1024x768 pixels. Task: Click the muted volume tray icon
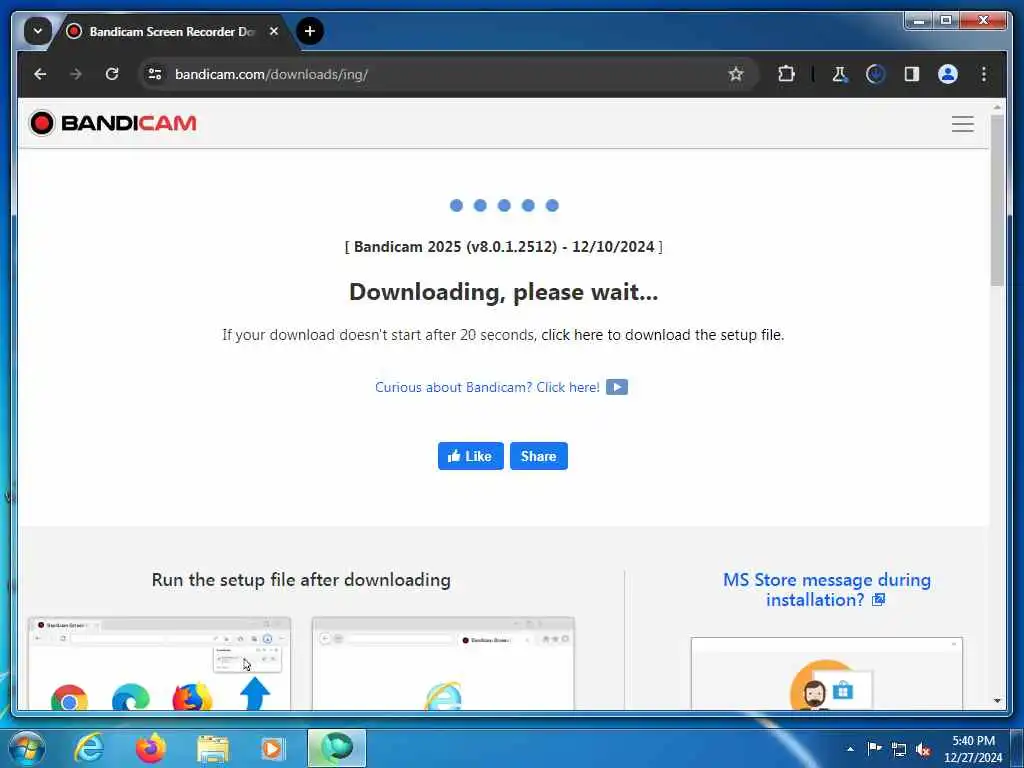[x=923, y=750]
